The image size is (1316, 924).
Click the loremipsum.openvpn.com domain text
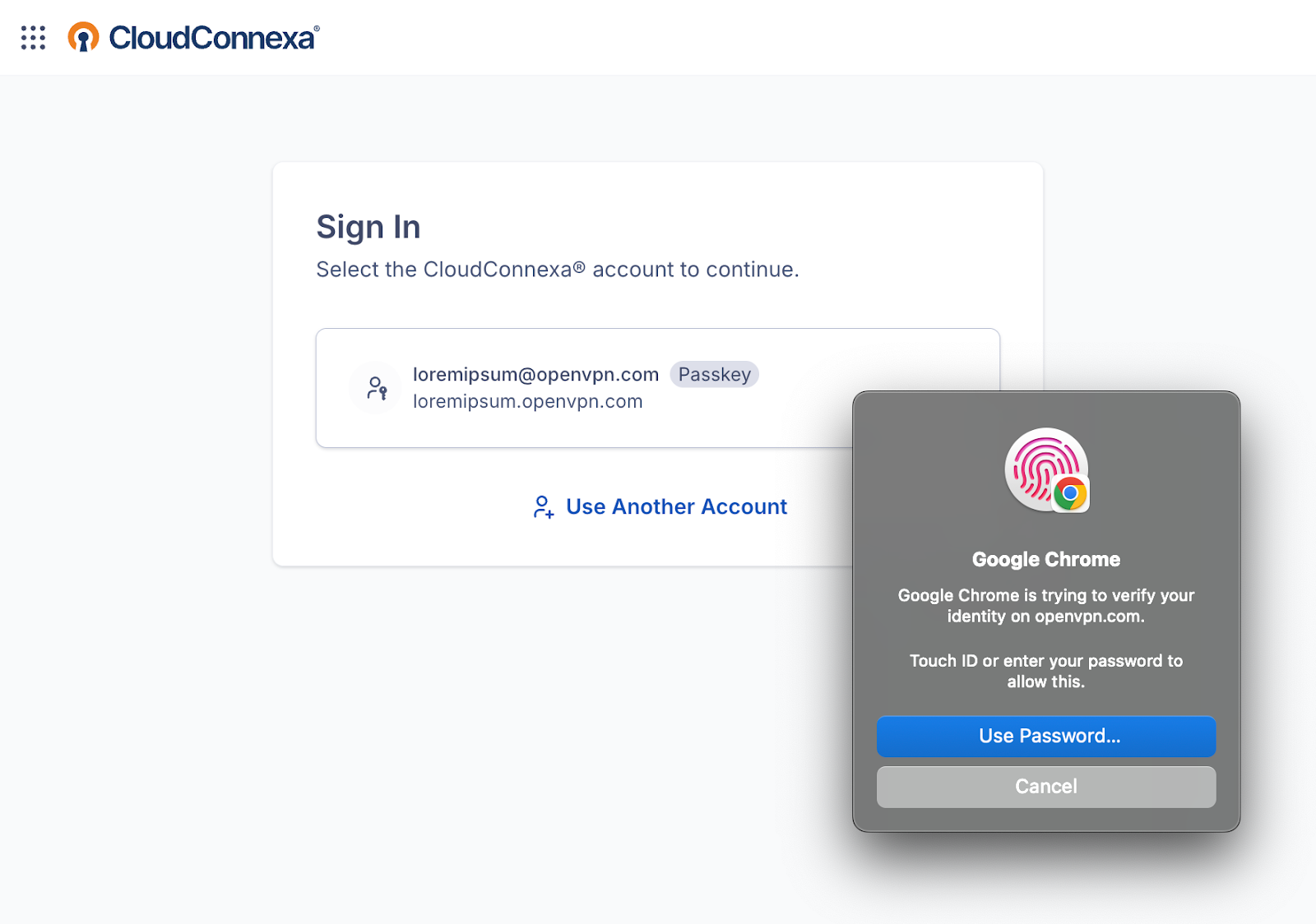[x=527, y=401]
